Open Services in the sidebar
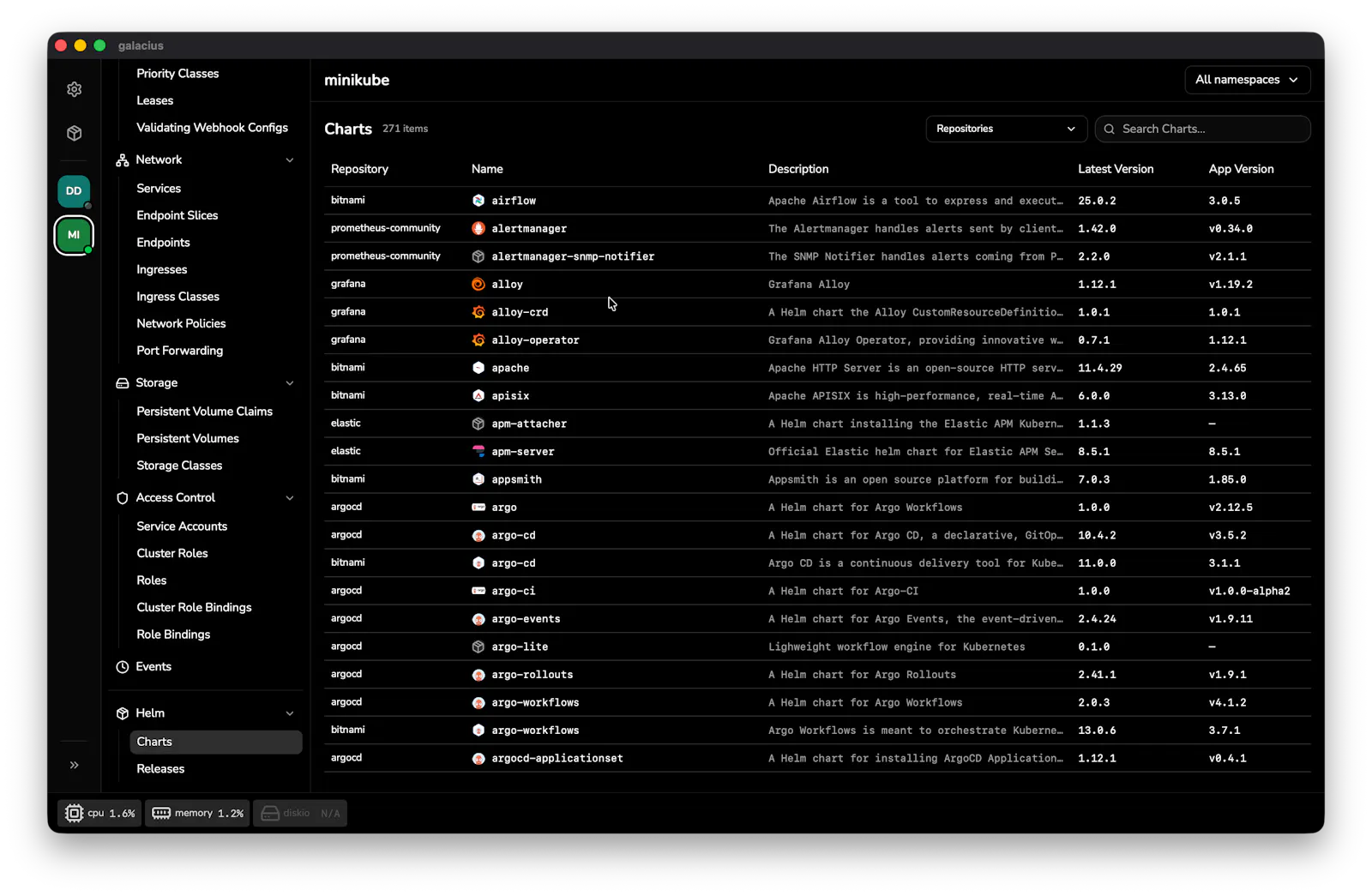The image size is (1372, 896). click(x=159, y=189)
